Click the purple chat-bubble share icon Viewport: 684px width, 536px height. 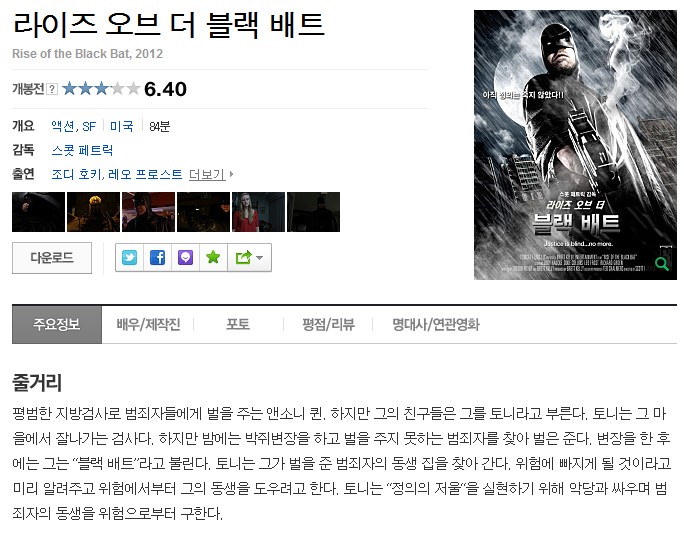[x=185, y=258]
